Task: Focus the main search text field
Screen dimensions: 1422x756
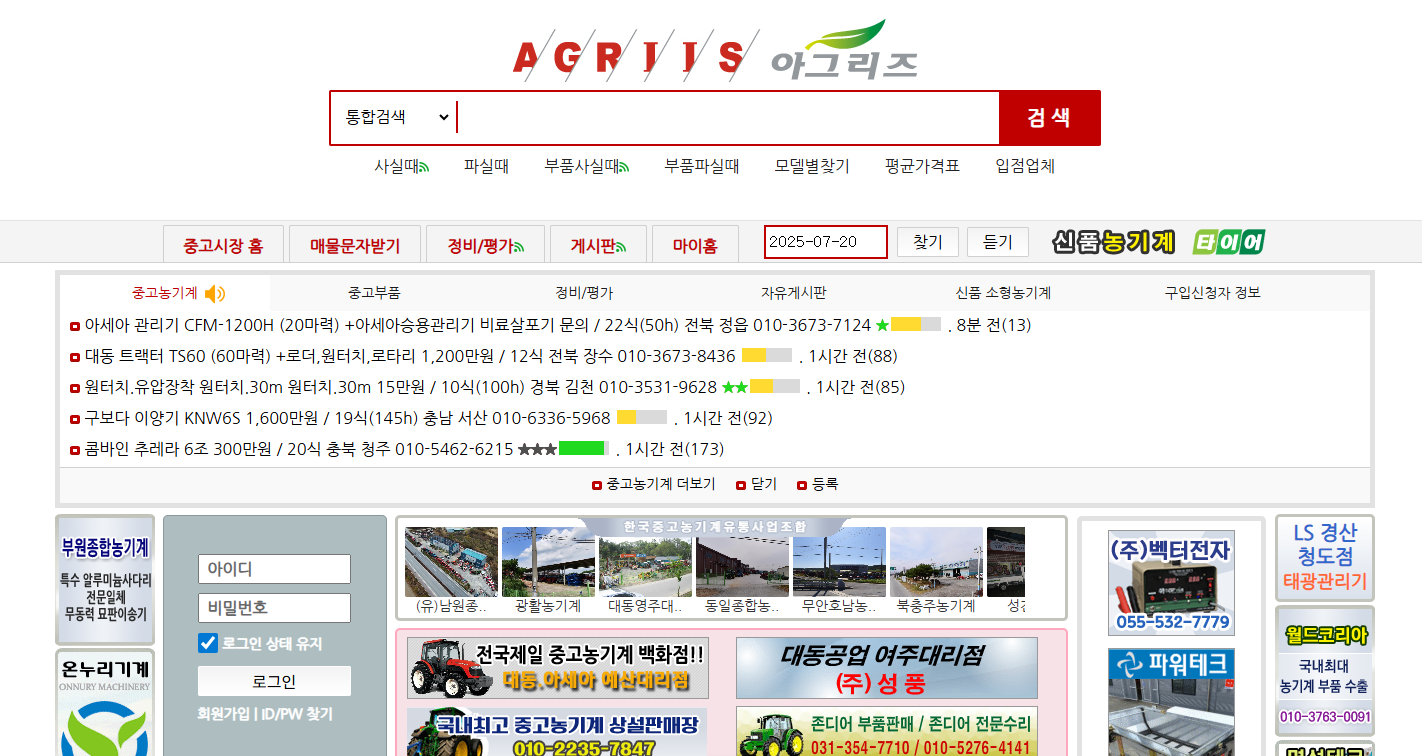Action: pyautogui.click(x=727, y=117)
